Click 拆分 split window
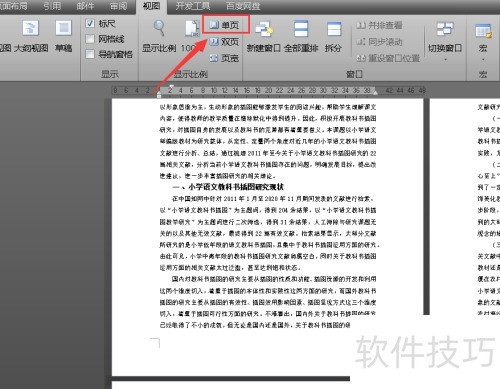Image resolution: width=500 pixels, height=389 pixels. [333, 37]
